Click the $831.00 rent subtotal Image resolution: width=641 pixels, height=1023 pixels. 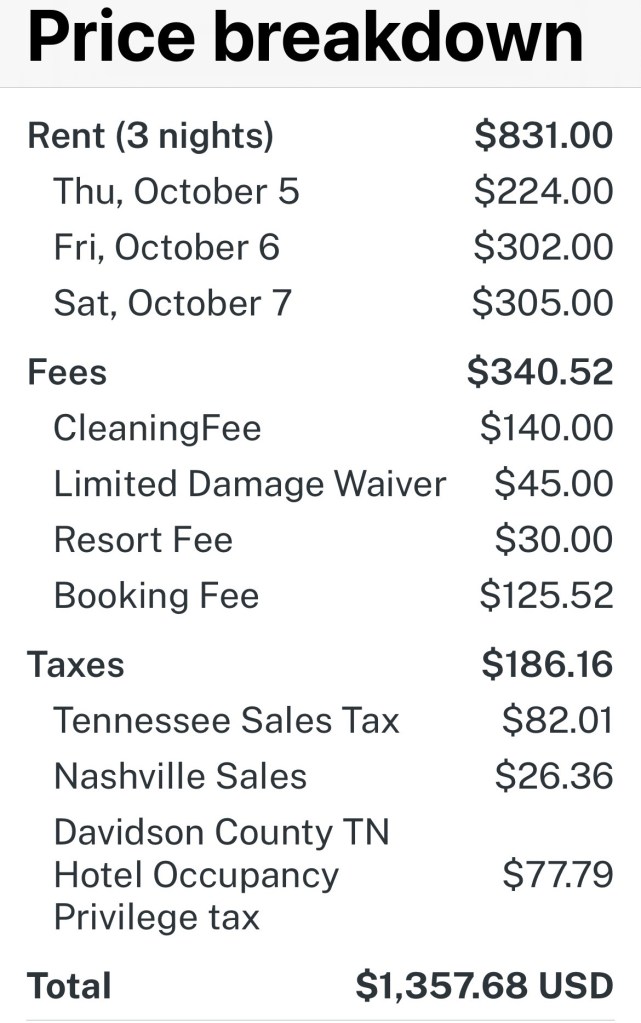(543, 136)
